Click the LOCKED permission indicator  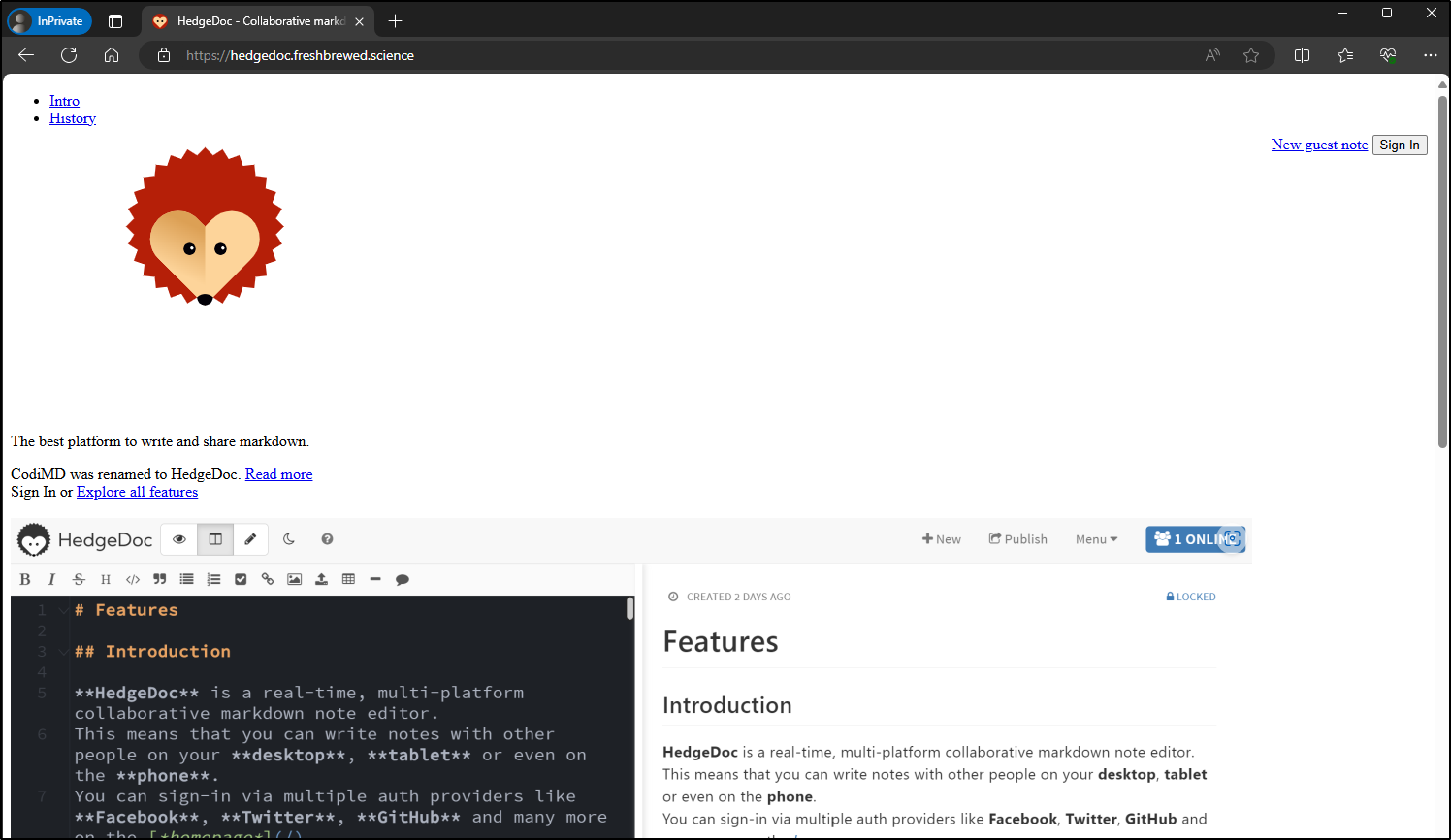(x=1191, y=597)
